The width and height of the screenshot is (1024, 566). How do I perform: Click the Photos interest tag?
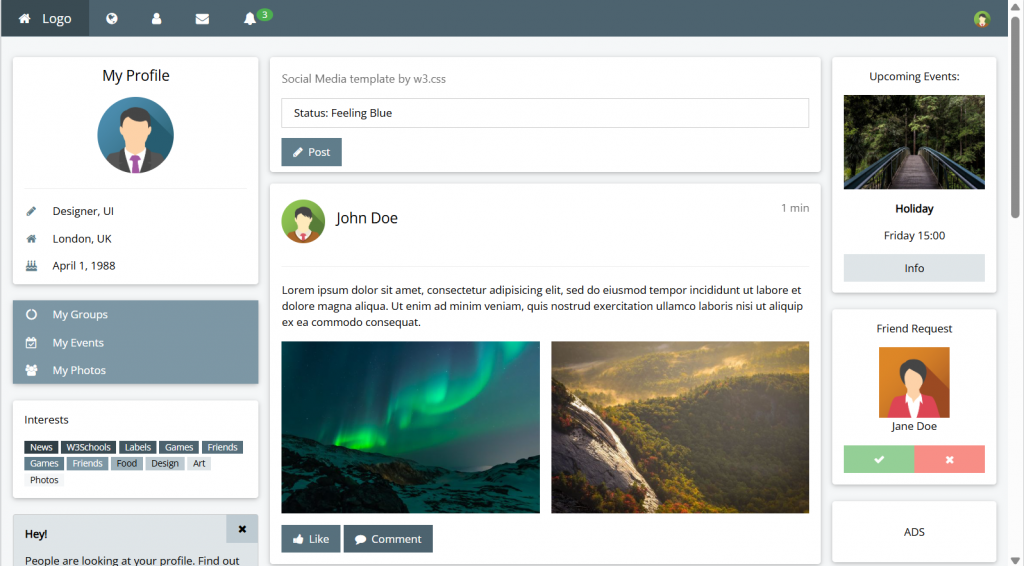pyautogui.click(x=44, y=480)
